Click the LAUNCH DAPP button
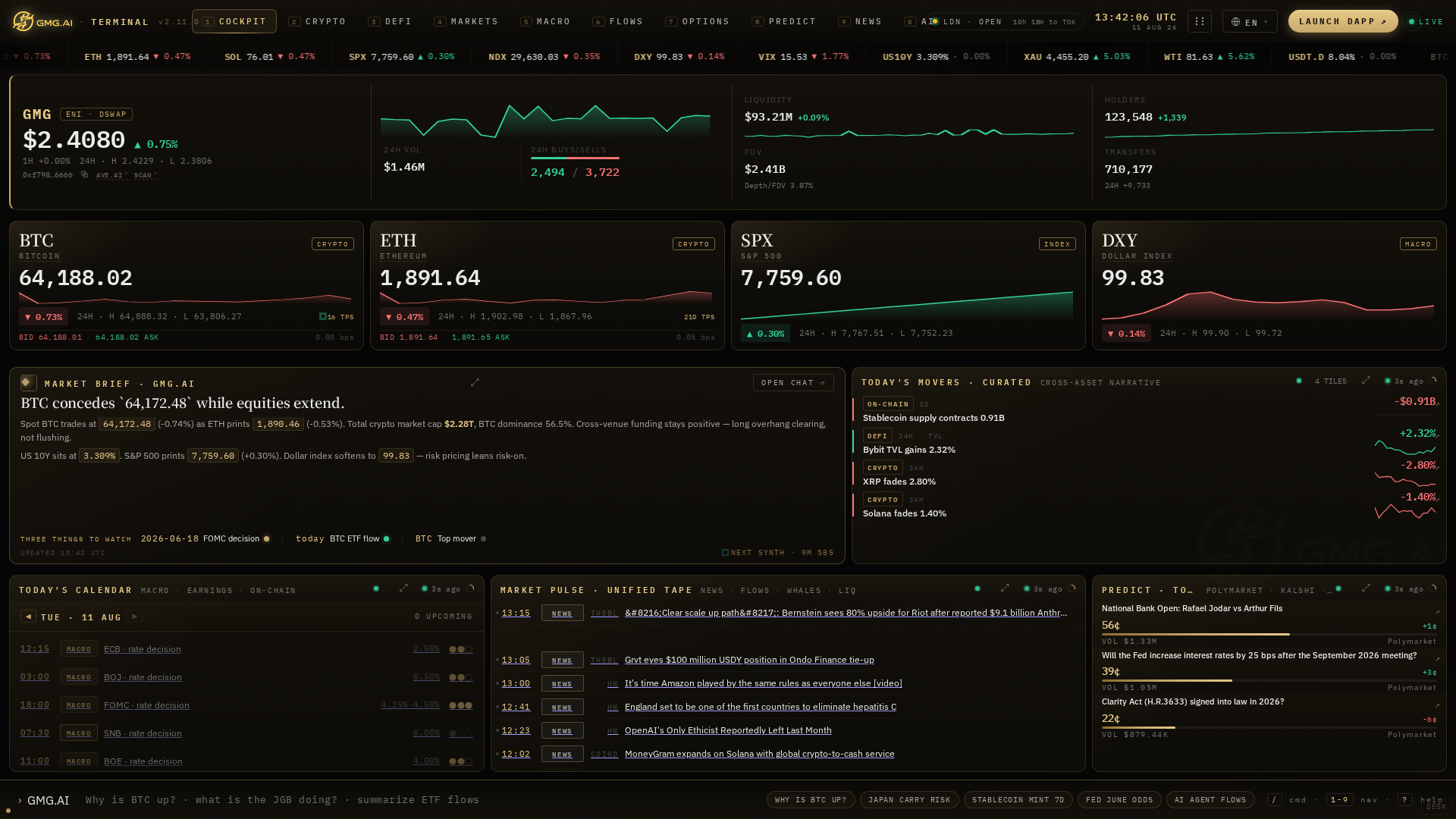 (1343, 21)
